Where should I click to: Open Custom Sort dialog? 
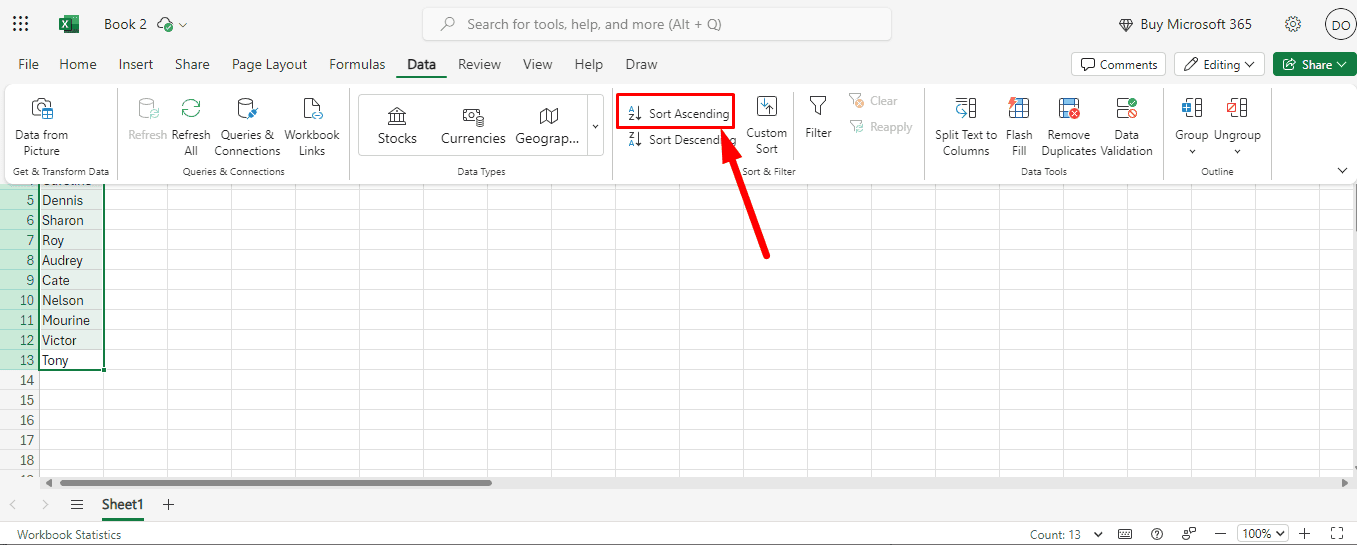[x=766, y=125]
